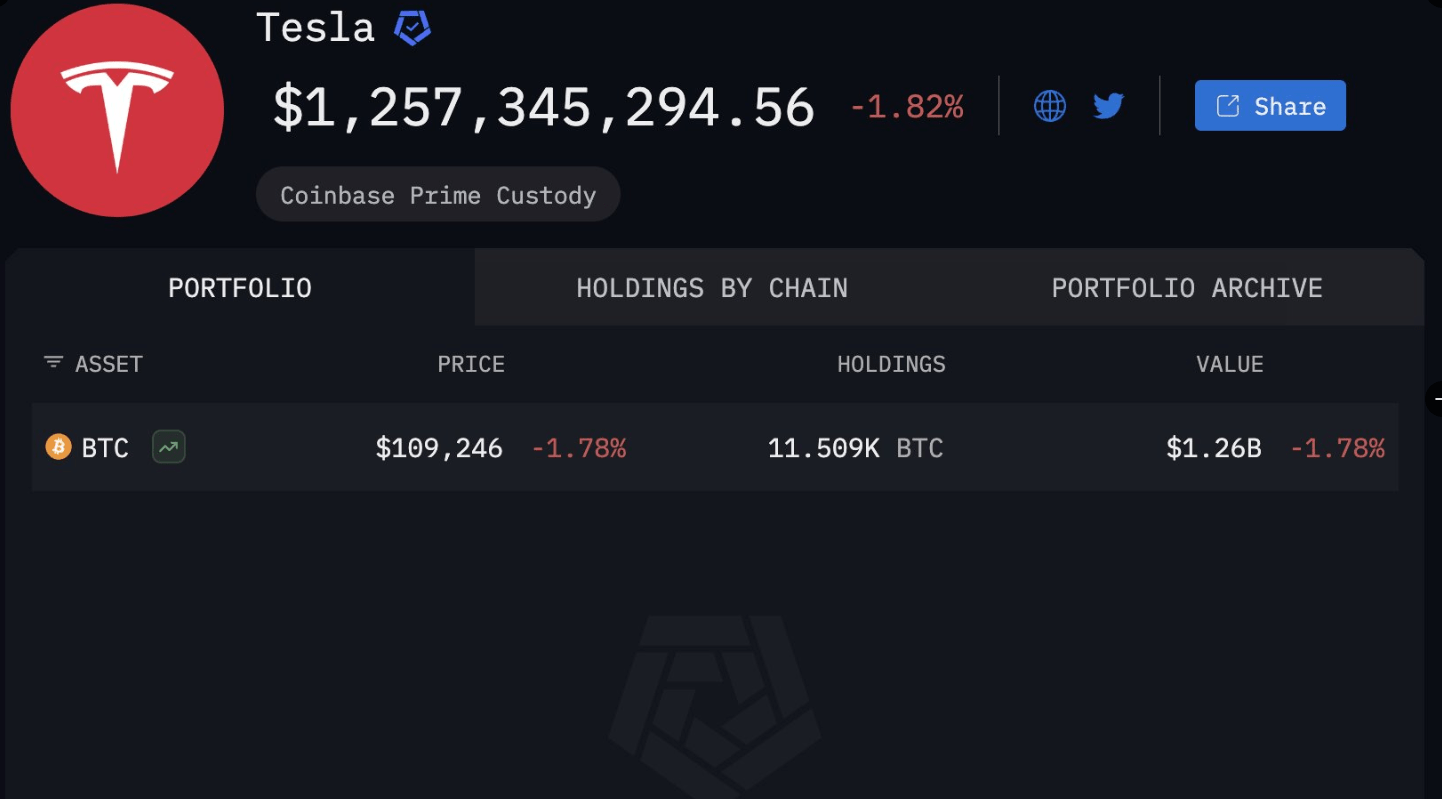This screenshot has height=799, width=1442.
Task: Open the globe website icon
Action: [x=1049, y=105]
